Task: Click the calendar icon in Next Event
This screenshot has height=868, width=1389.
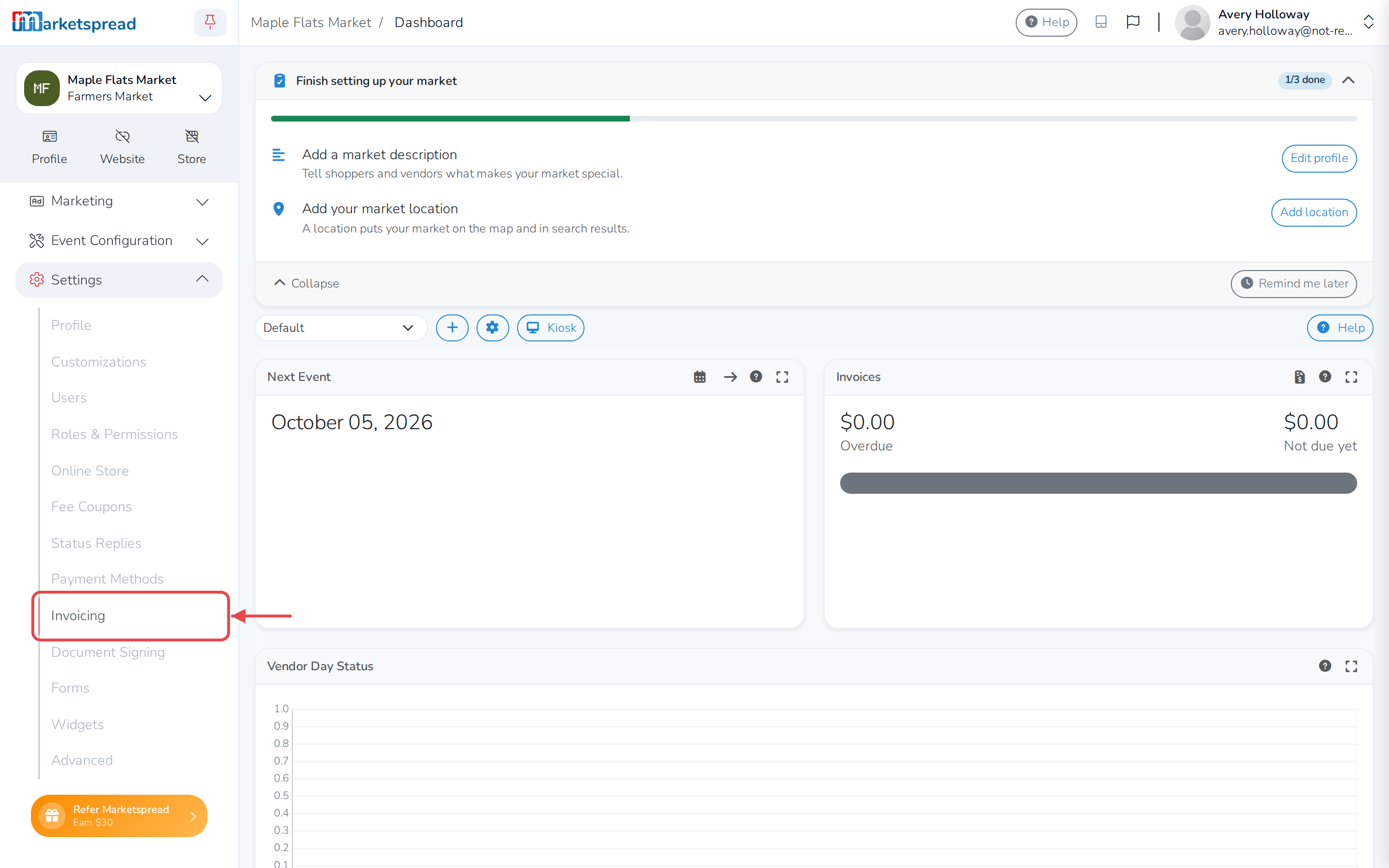Action: (700, 377)
